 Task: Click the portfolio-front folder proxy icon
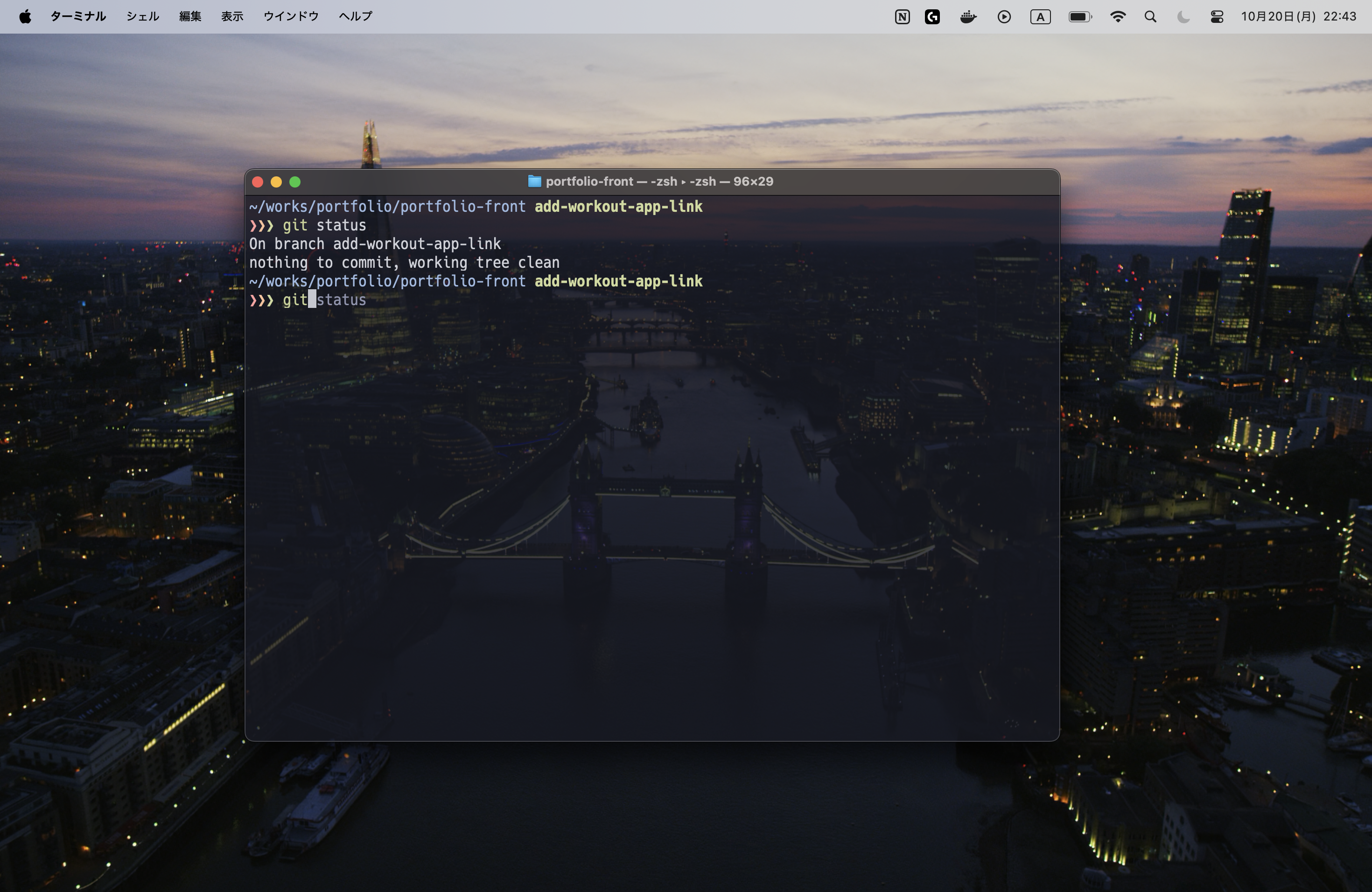coord(534,181)
